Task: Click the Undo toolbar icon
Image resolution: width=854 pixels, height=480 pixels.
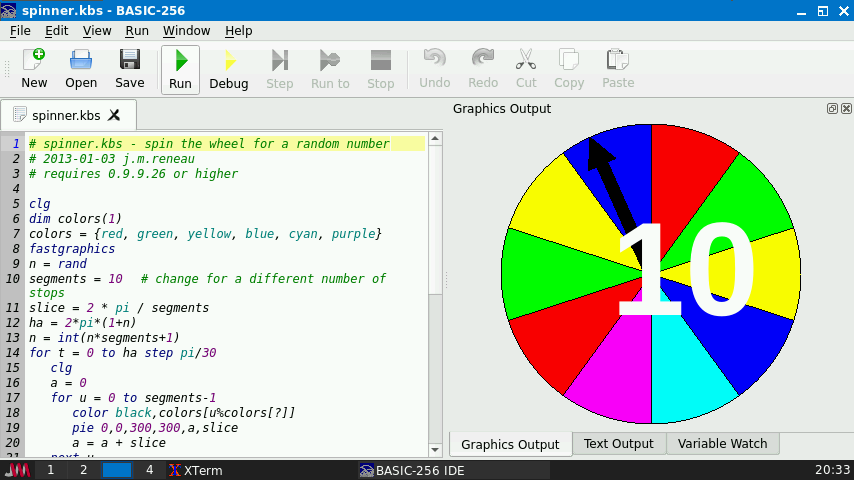Action: [x=434, y=69]
